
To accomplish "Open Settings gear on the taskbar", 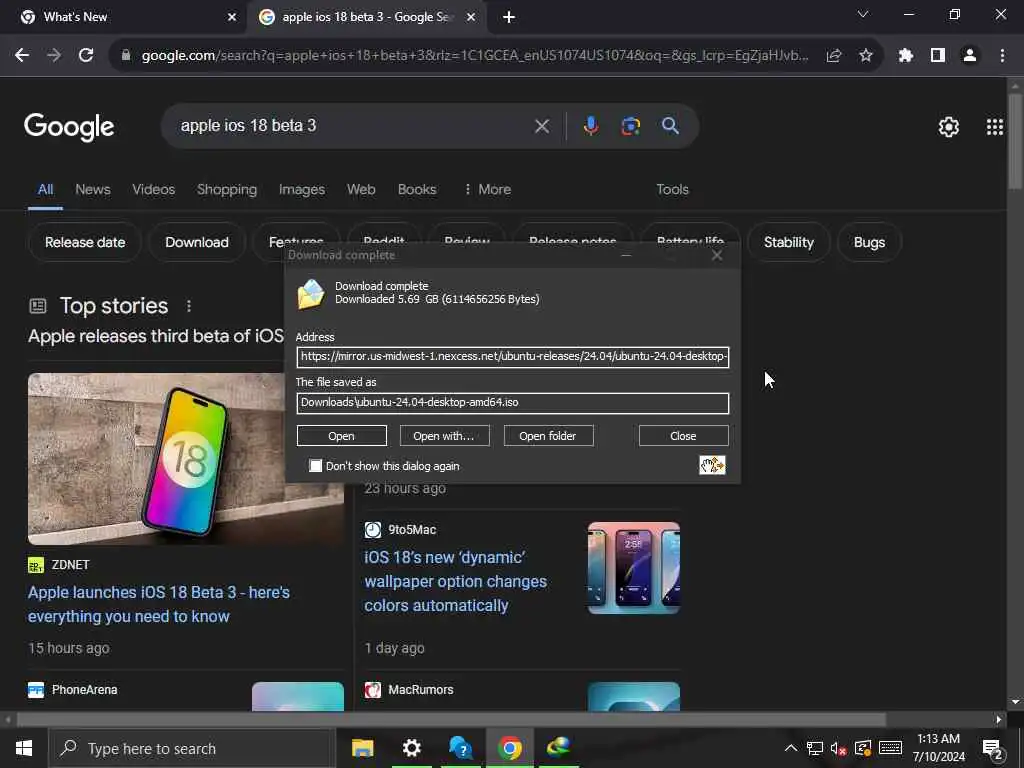I will [x=411, y=748].
